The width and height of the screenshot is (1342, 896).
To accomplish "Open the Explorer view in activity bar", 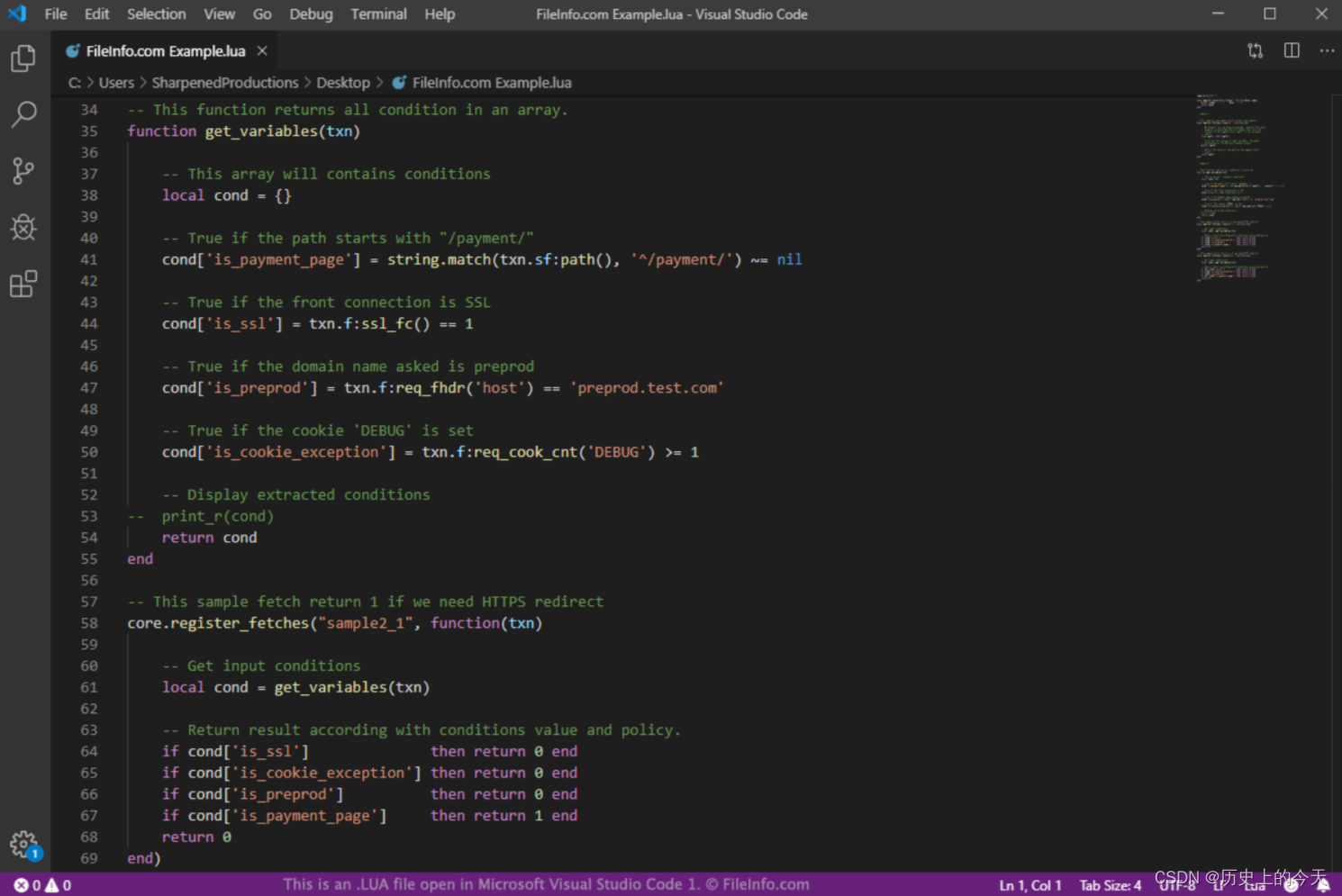I will pos(23,59).
